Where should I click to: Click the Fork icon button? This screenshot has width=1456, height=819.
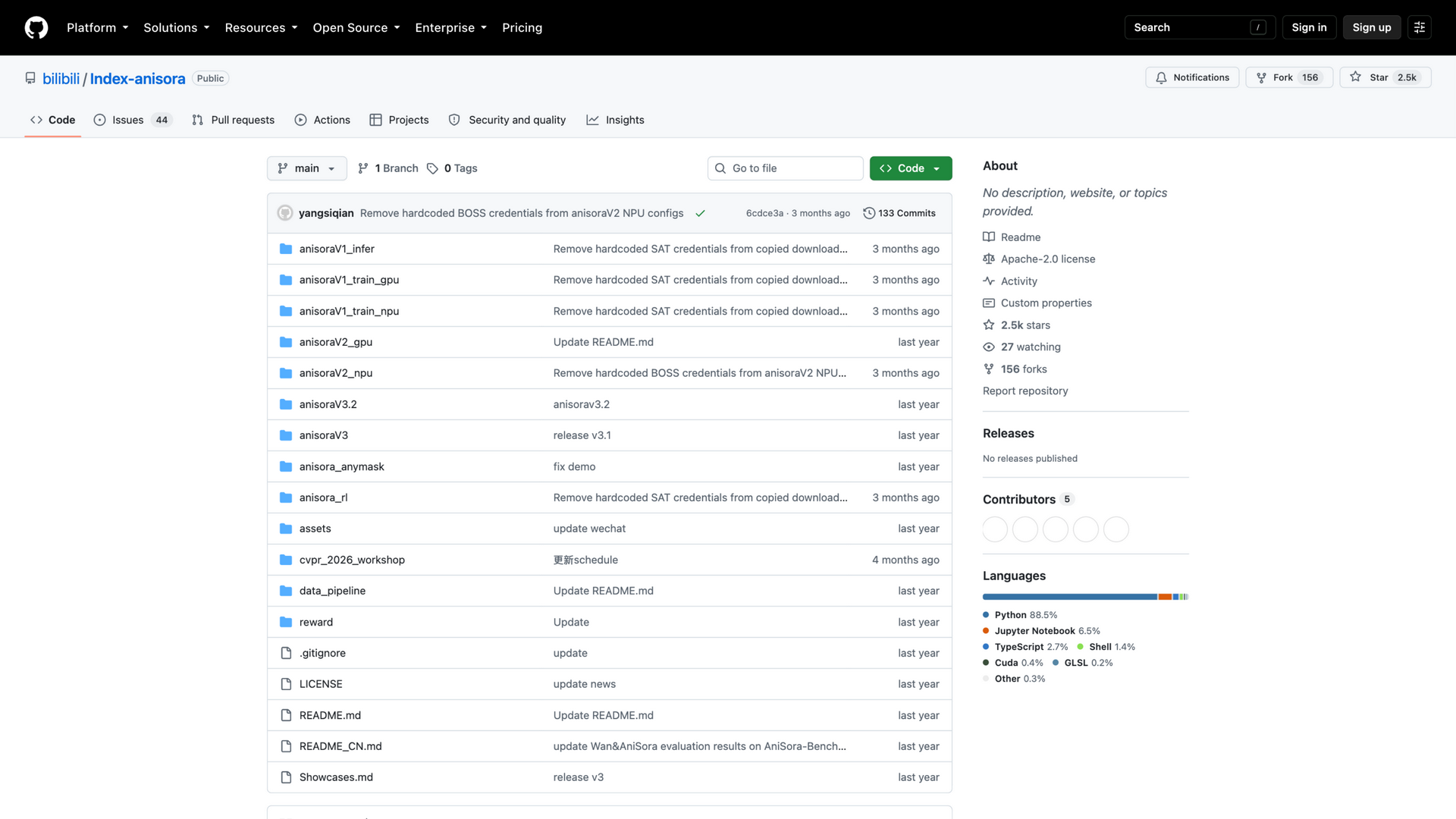click(x=1261, y=77)
